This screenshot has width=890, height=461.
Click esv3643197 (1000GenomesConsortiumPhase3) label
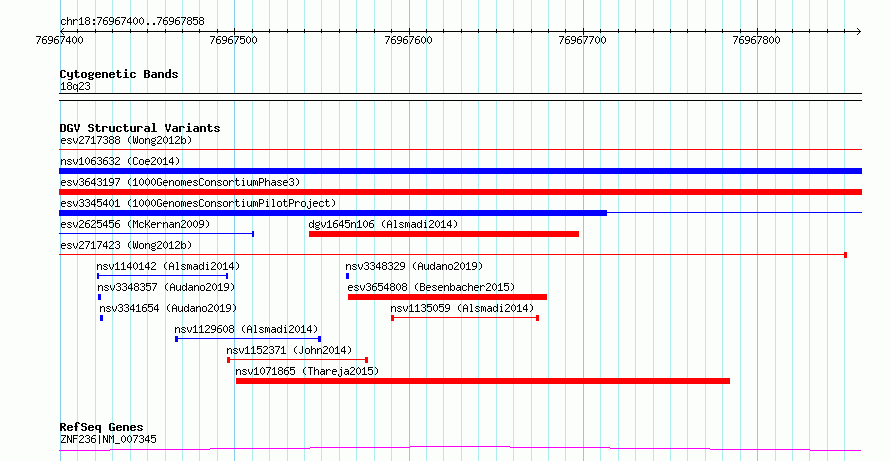point(180,182)
